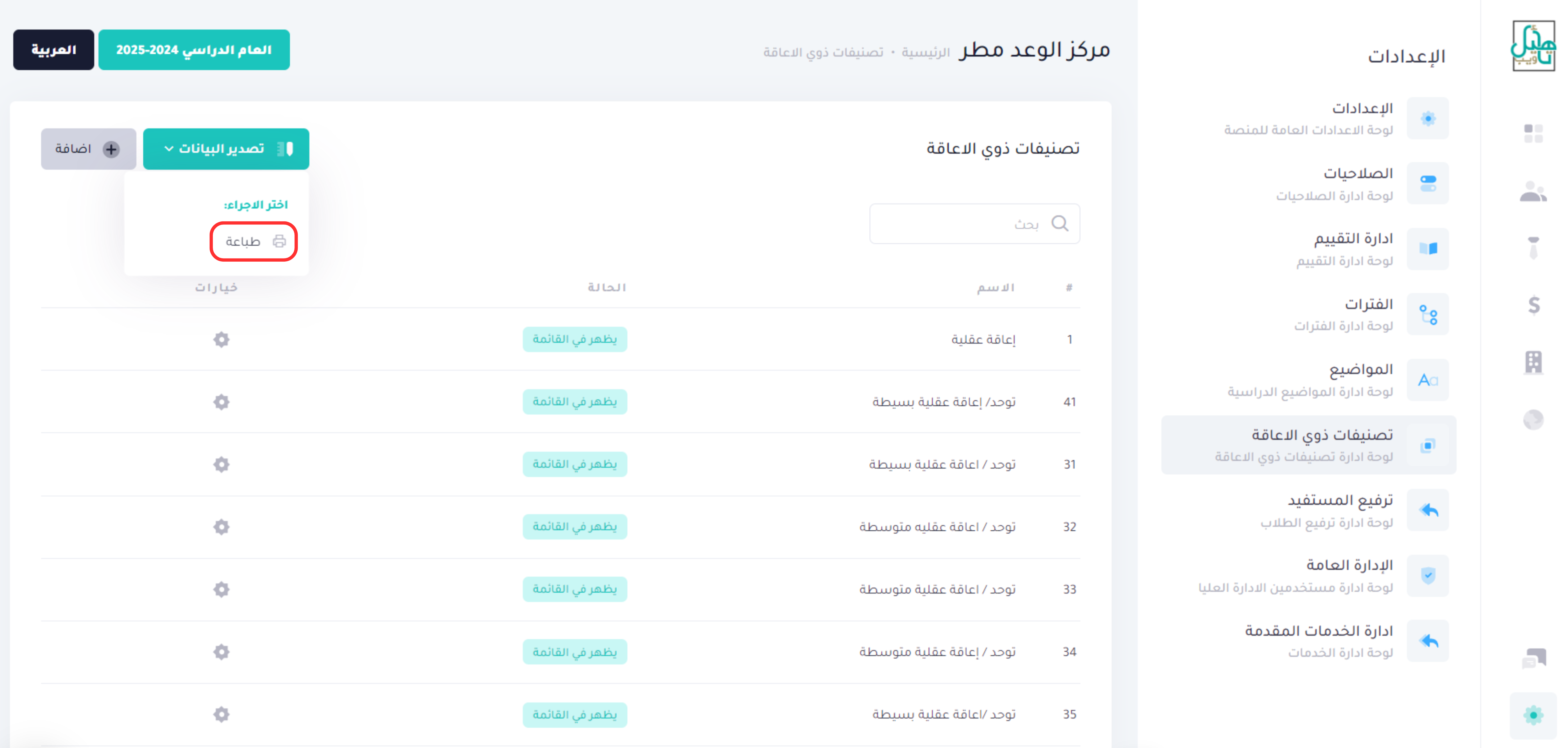
Task: Open options gear for row 33
Action: point(222,589)
